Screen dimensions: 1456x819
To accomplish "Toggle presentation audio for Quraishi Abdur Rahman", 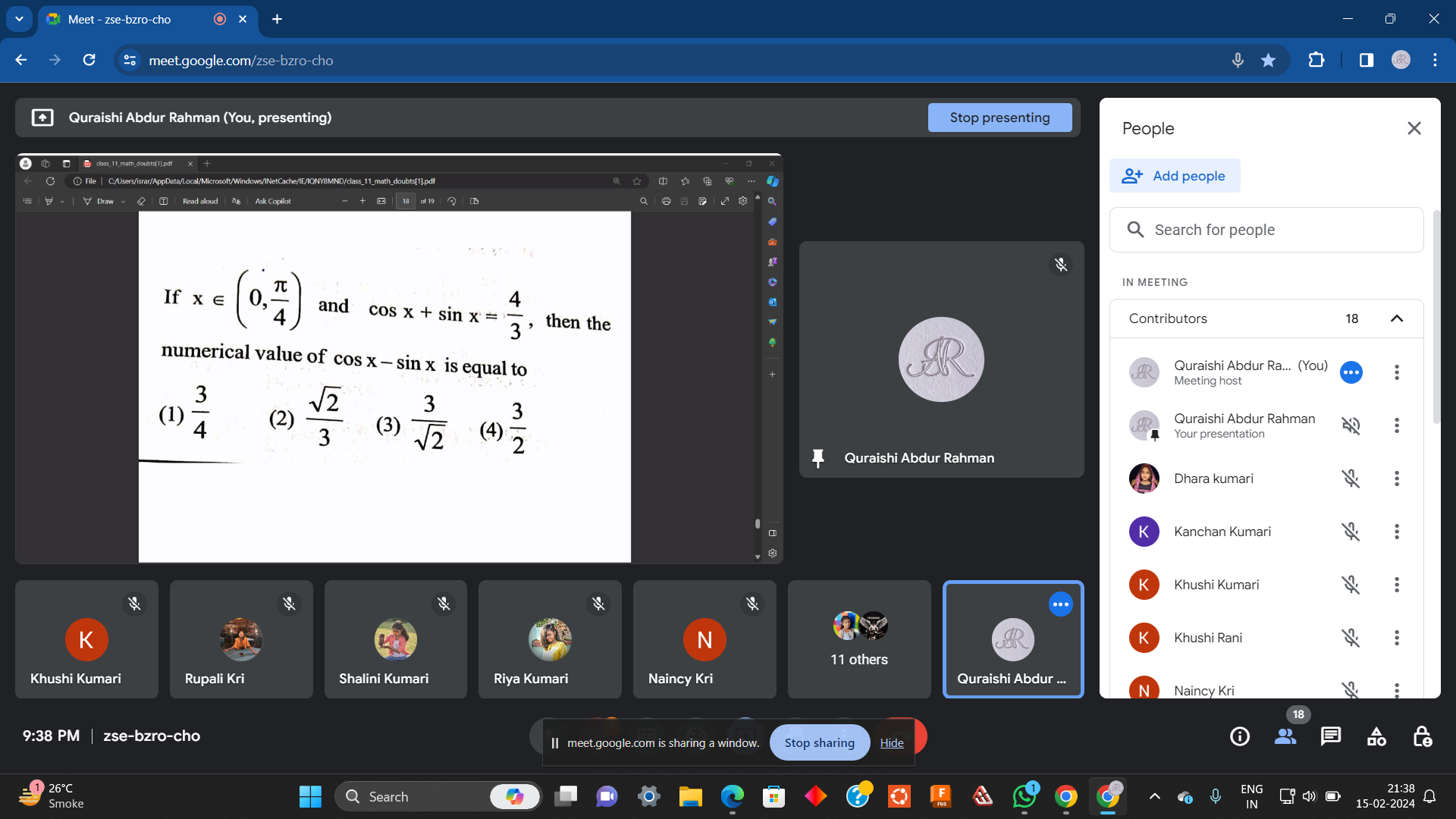I will 1351,425.
